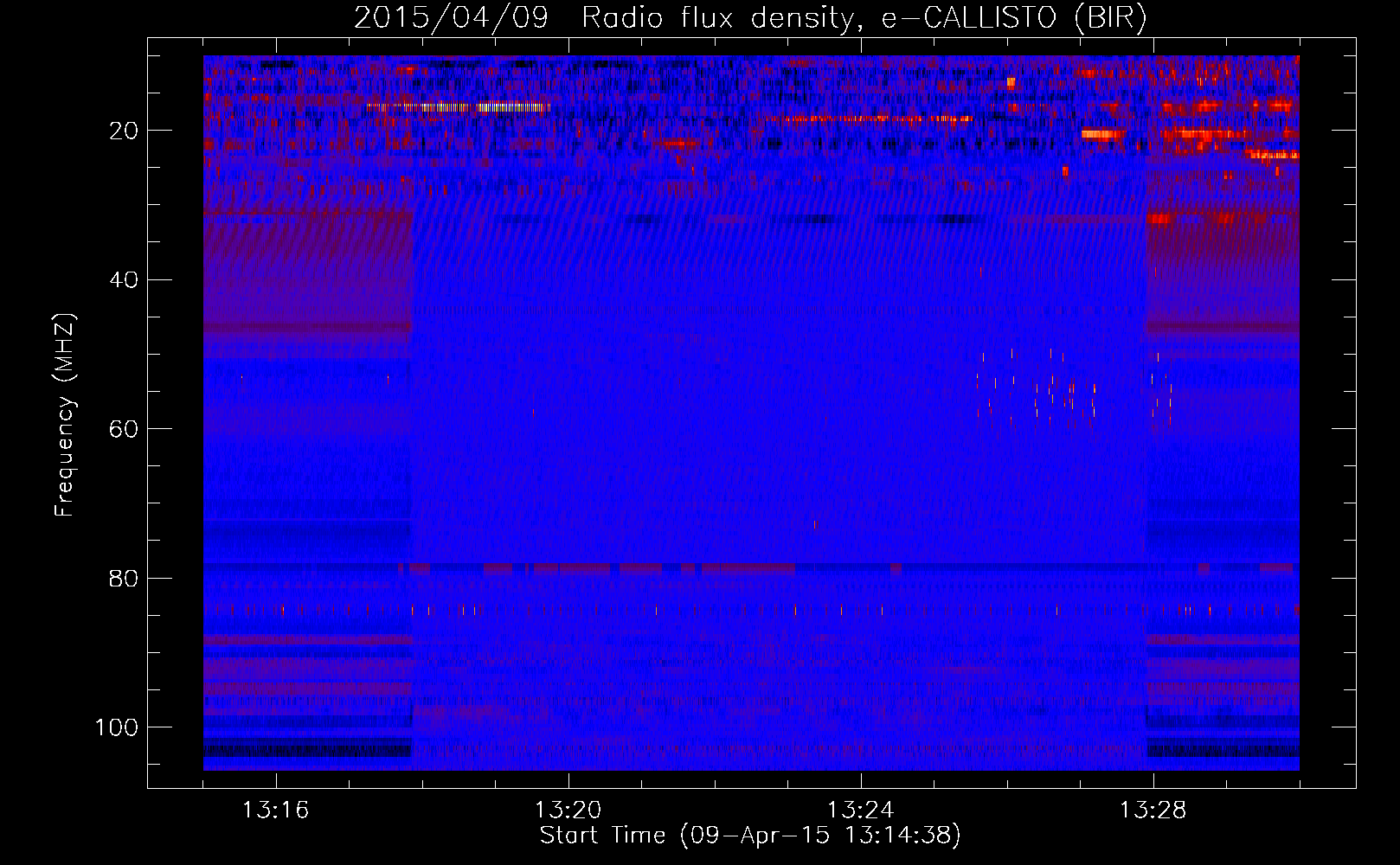Click the '13:28' time tick label
Viewport: 1400px width, 865px height.
(1153, 811)
